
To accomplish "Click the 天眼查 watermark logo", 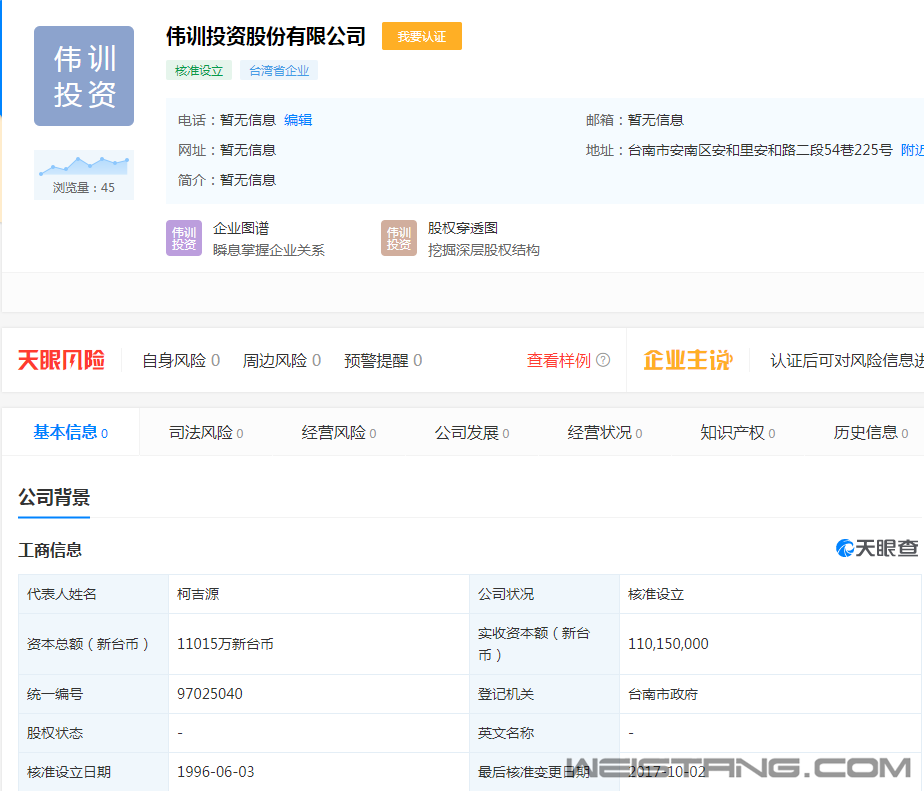I will [877, 548].
